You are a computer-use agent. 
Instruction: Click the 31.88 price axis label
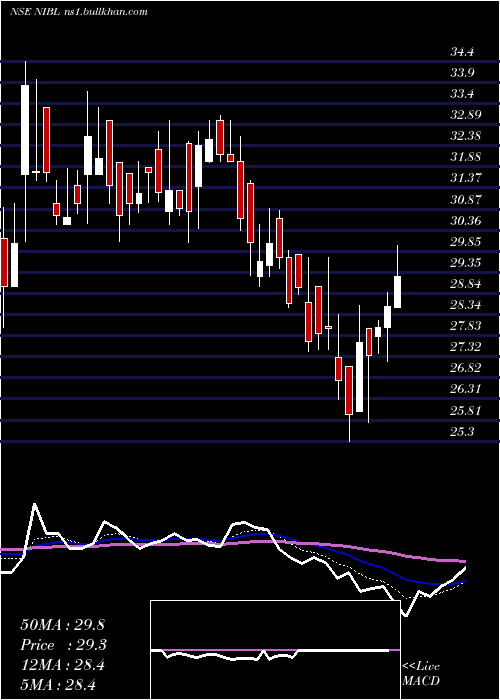coord(466,157)
